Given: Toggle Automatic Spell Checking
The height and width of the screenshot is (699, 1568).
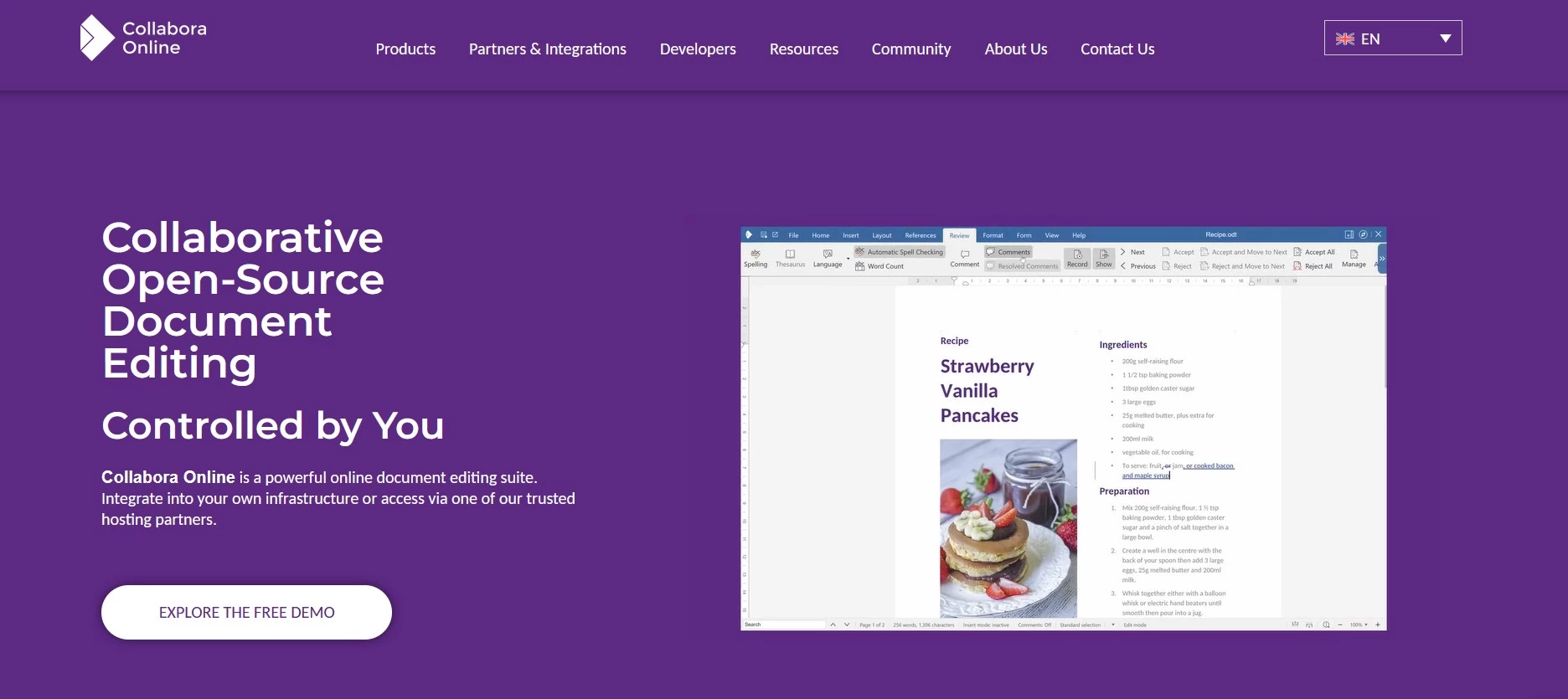Looking at the screenshot, I should coord(899,252).
